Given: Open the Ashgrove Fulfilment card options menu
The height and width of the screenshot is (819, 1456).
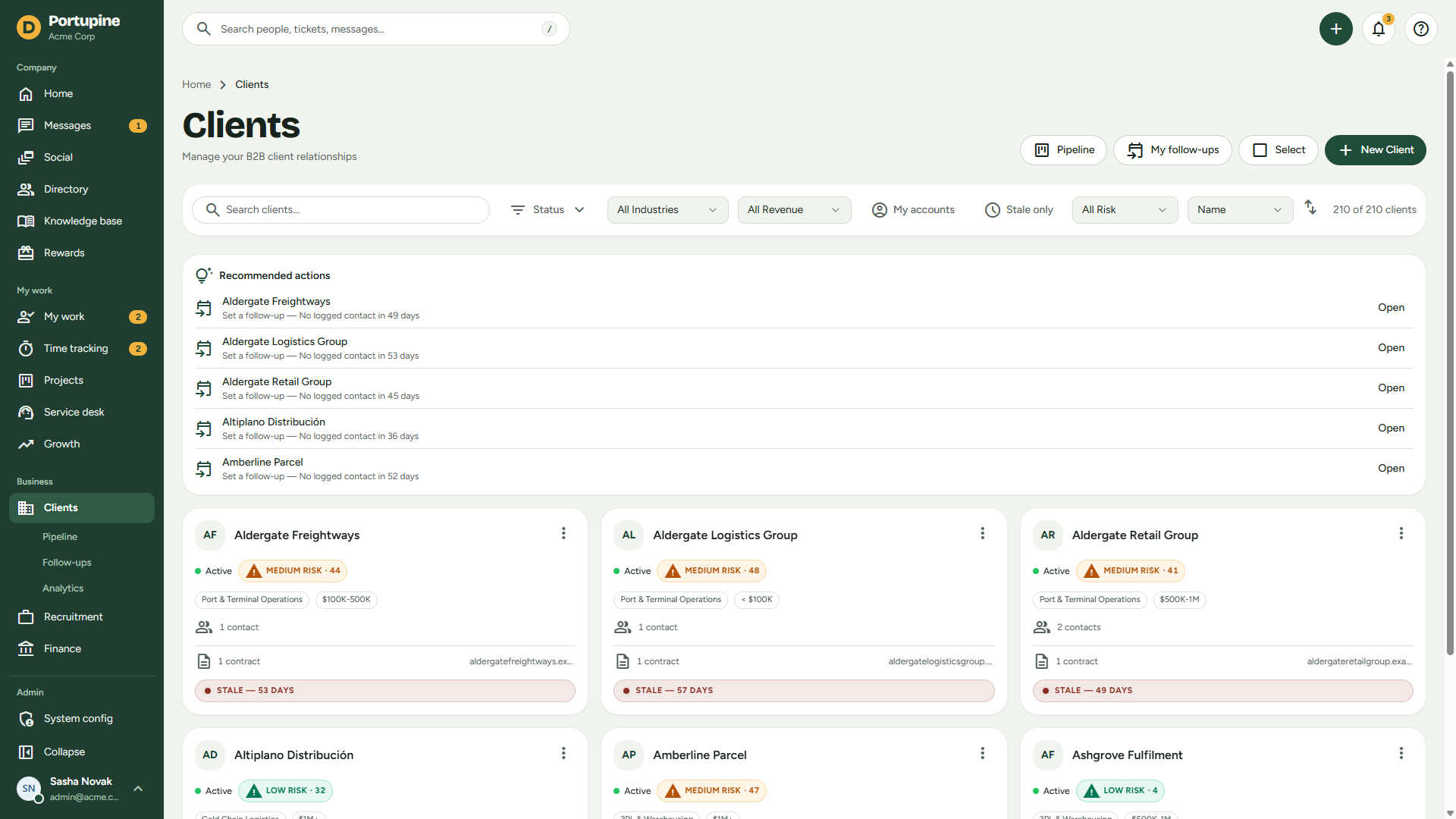Looking at the screenshot, I should (1401, 754).
